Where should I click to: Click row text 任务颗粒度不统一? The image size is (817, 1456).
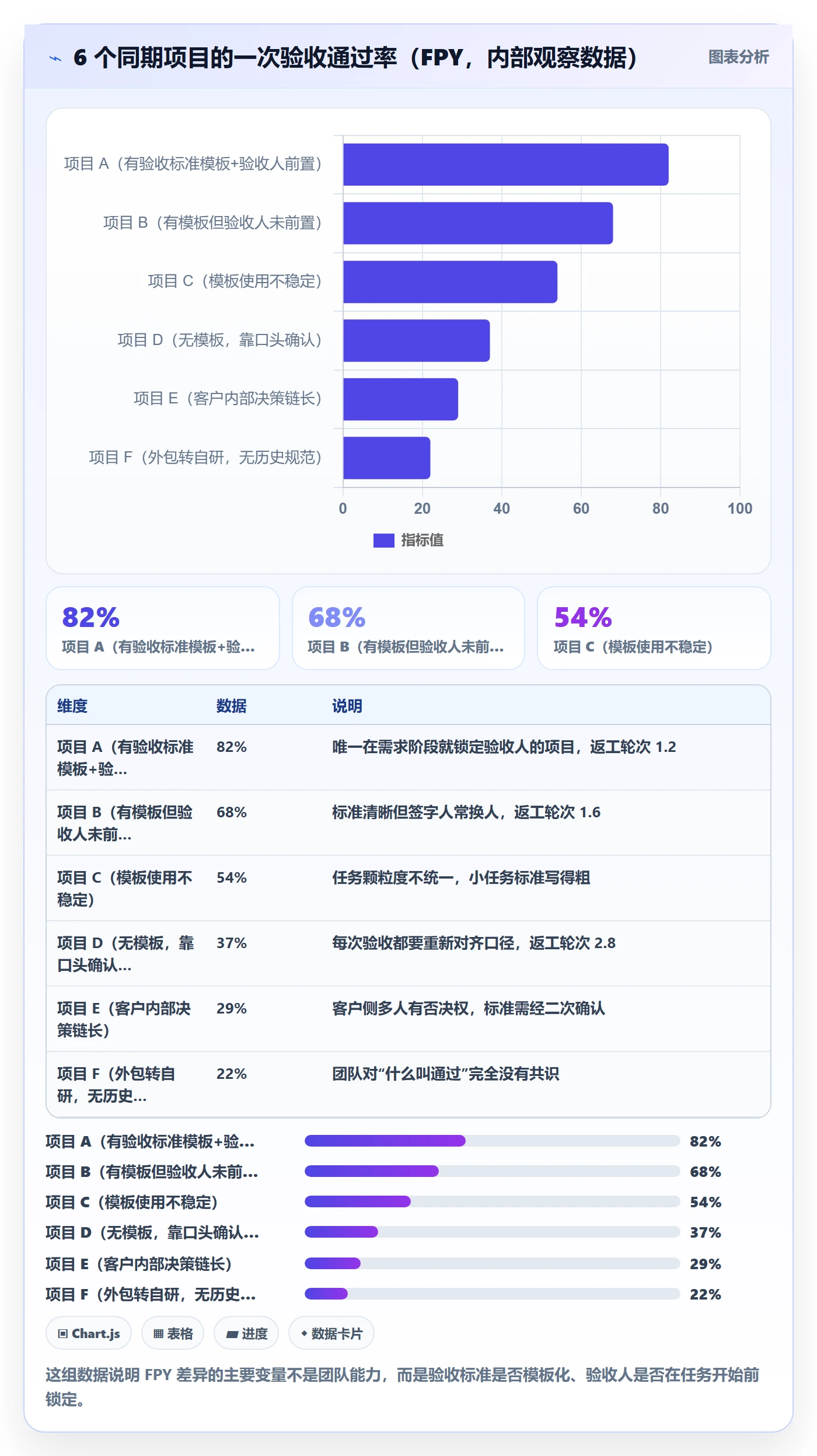click(393, 877)
